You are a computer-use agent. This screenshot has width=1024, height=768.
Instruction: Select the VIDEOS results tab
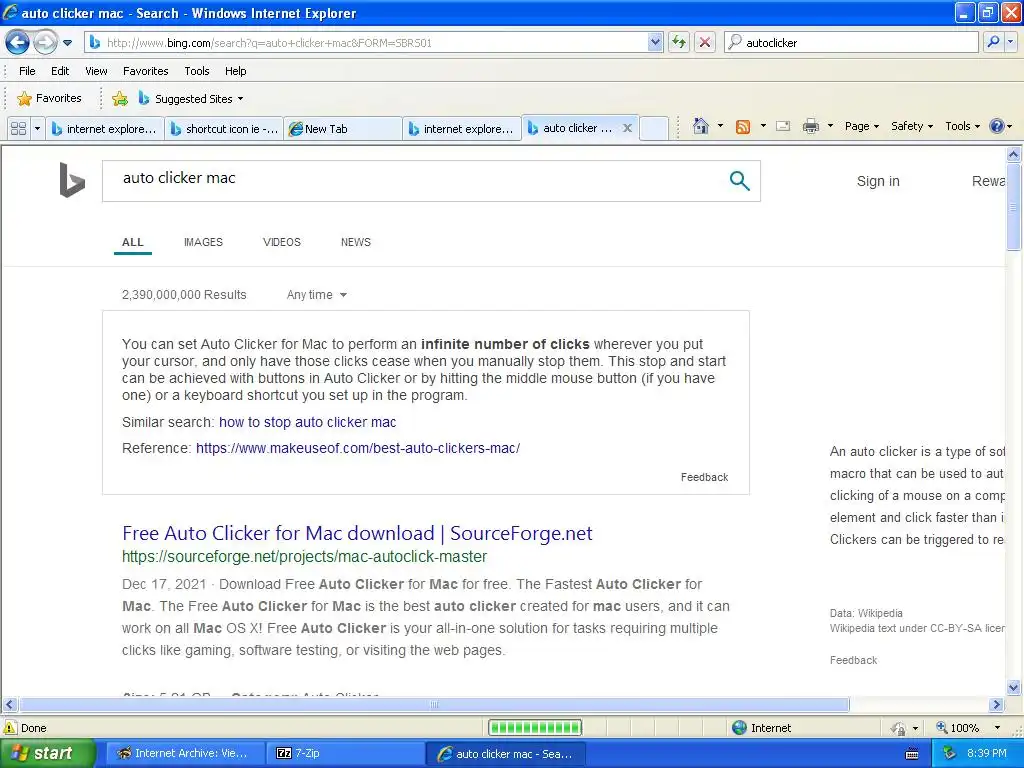281,242
